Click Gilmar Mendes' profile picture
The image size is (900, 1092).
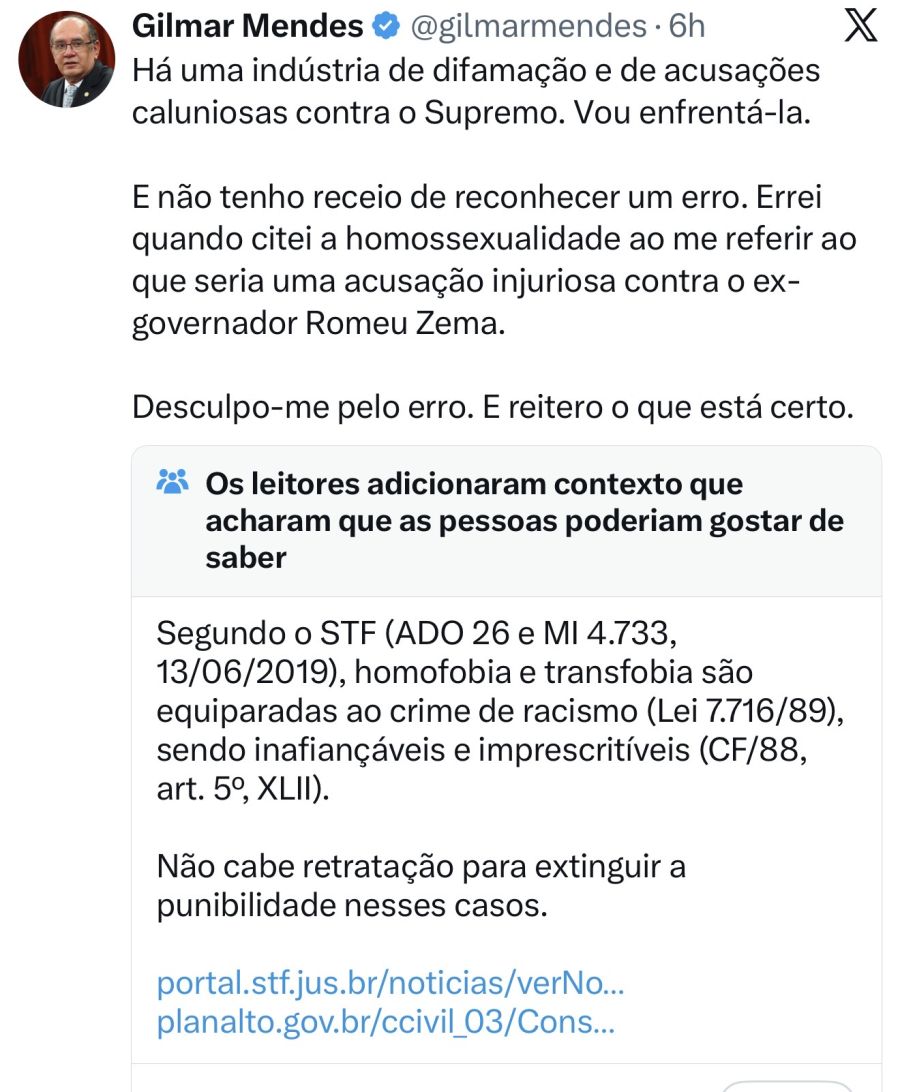[x=66, y=58]
